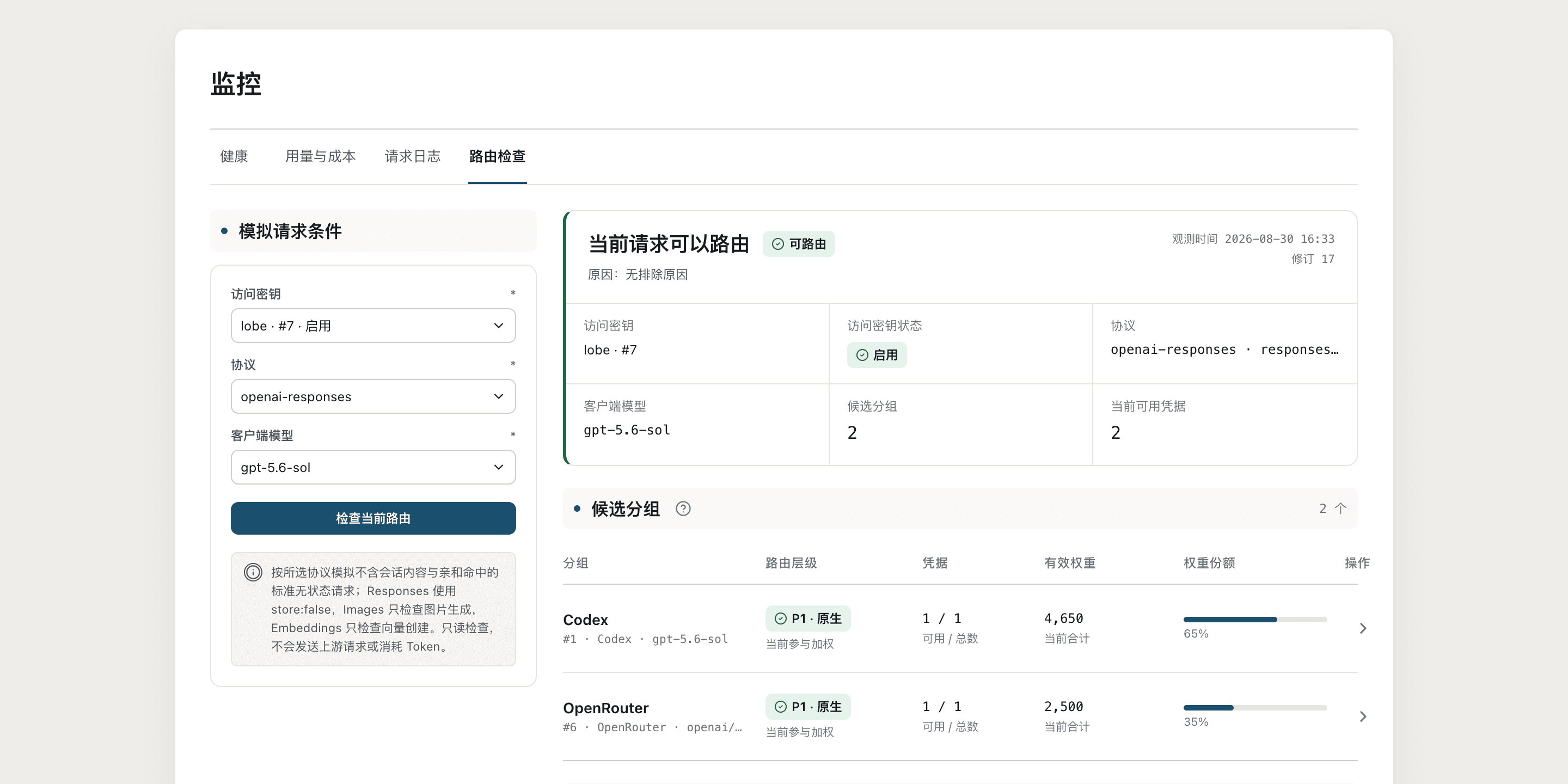Image resolution: width=1568 pixels, height=784 pixels.
Task: Click the effective weight value 4,650
Action: click(1063, 618)
